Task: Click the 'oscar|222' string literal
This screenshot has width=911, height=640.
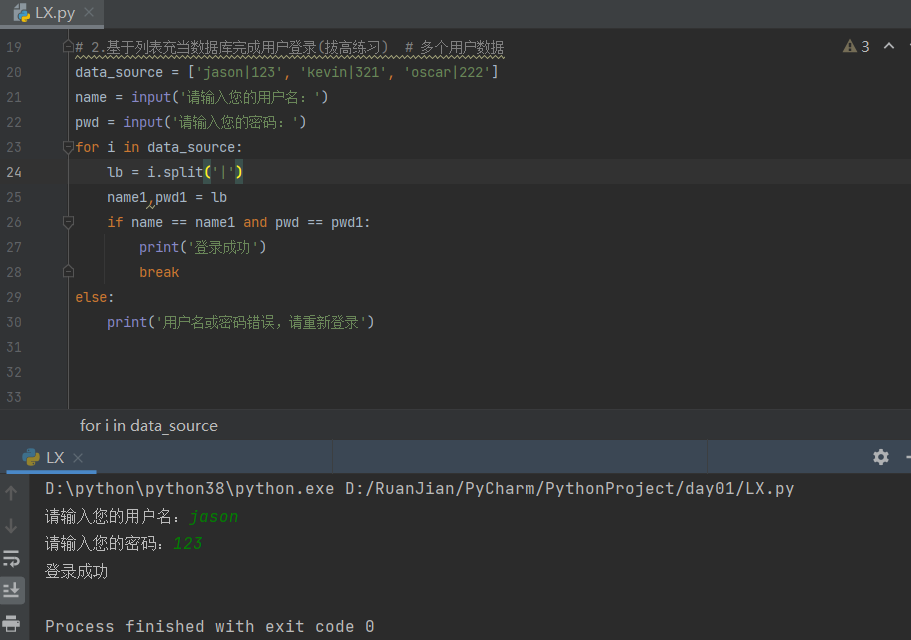Action: point(447,73)
